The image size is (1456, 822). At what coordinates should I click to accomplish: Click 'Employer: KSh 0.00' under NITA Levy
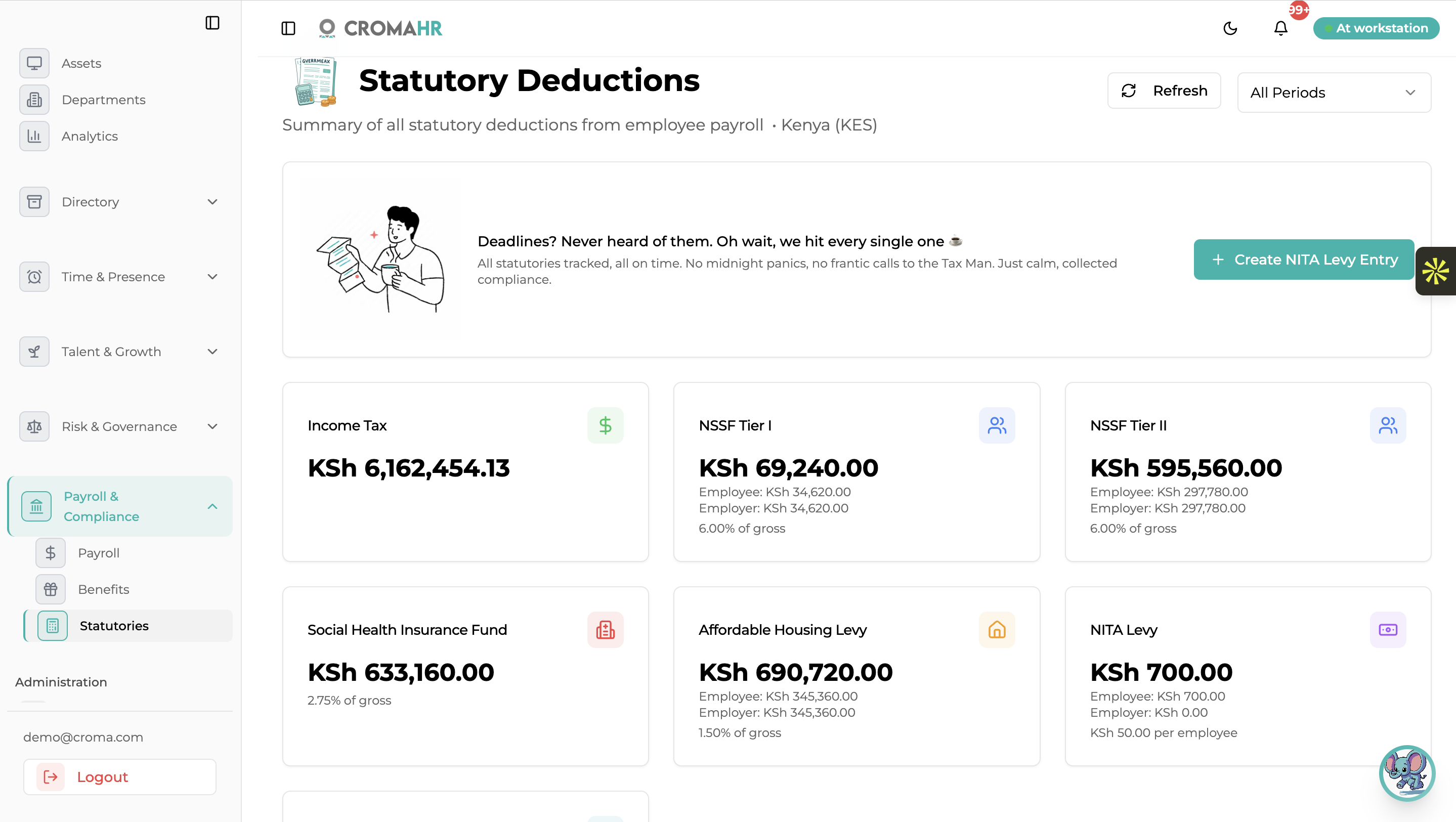tap(1148, 713)
